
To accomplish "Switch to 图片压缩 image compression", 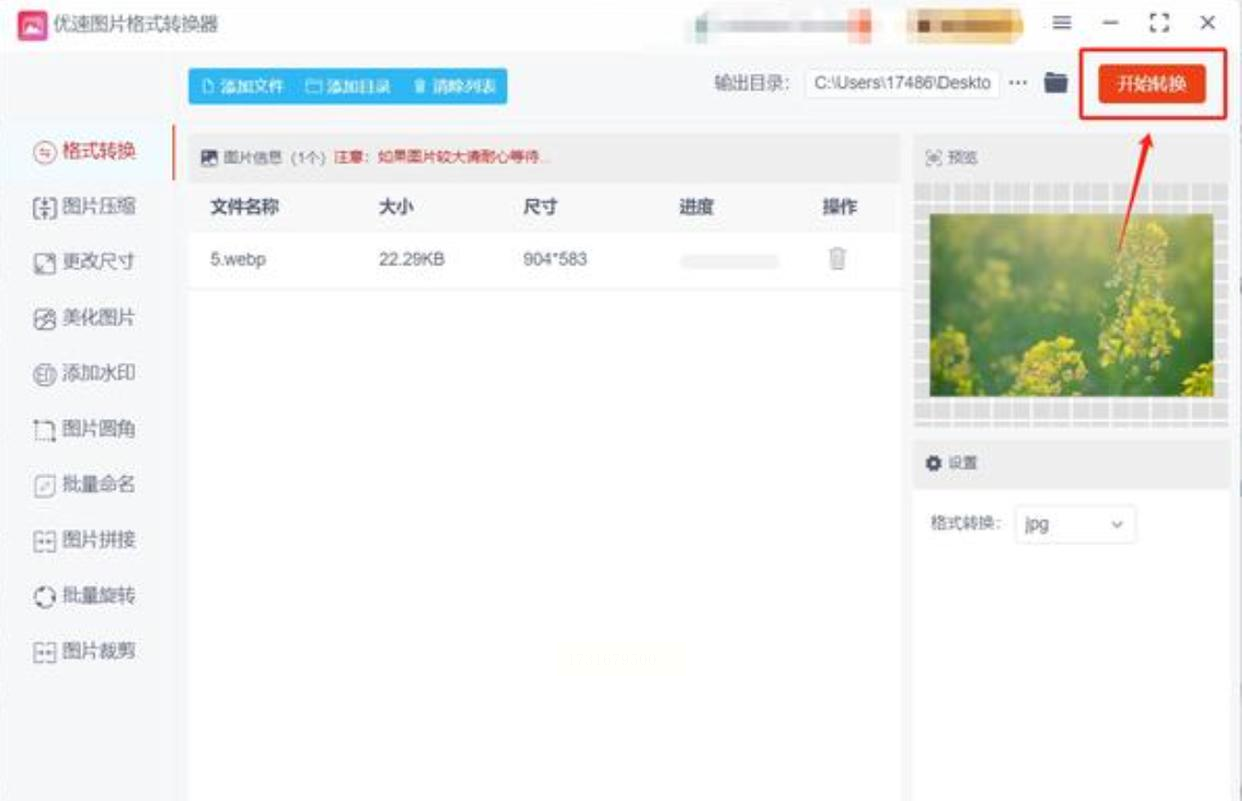I will pos(85,207).
